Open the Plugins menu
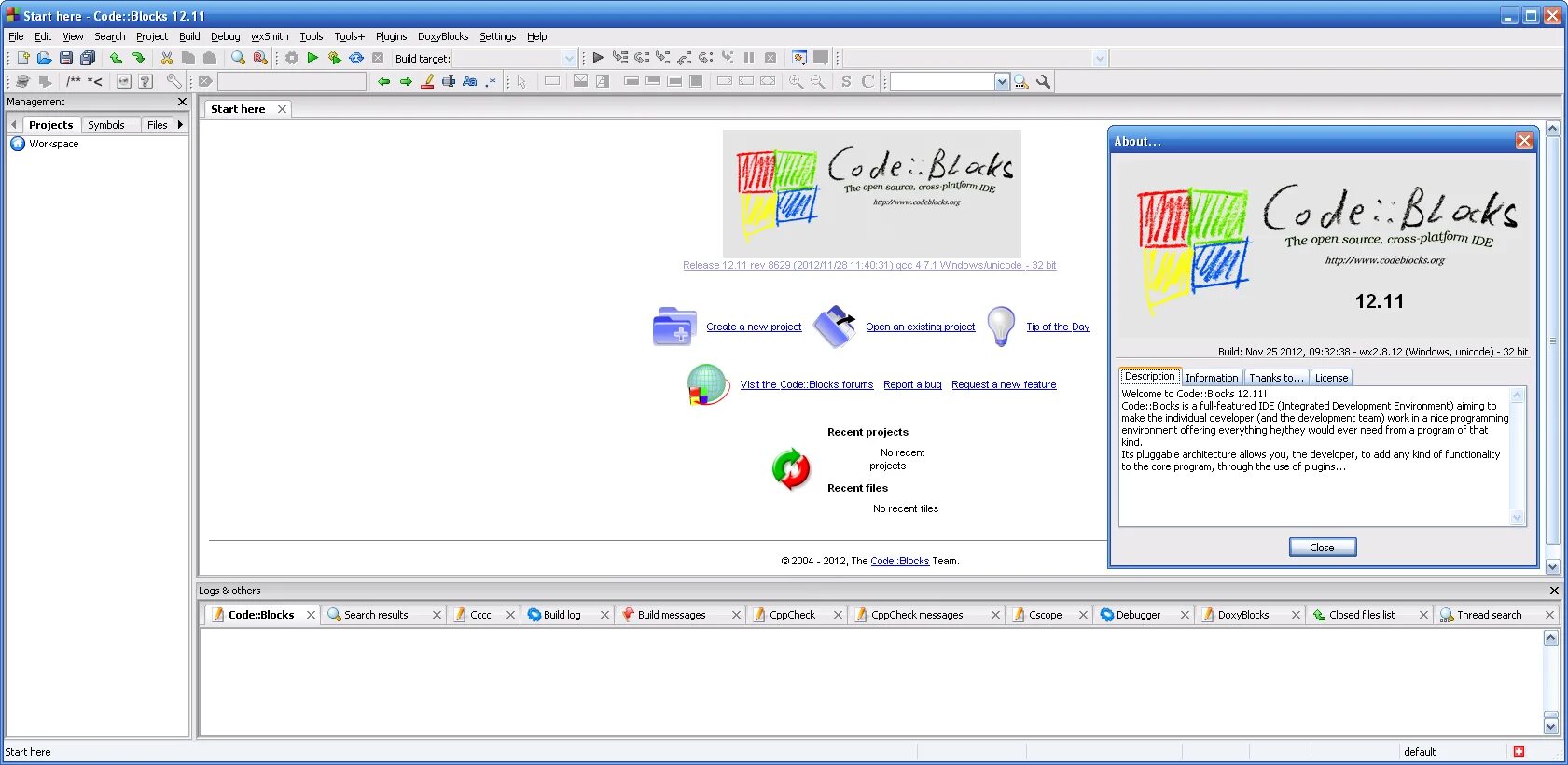This screenshot has height=765, width=1568. pos(392,36)
